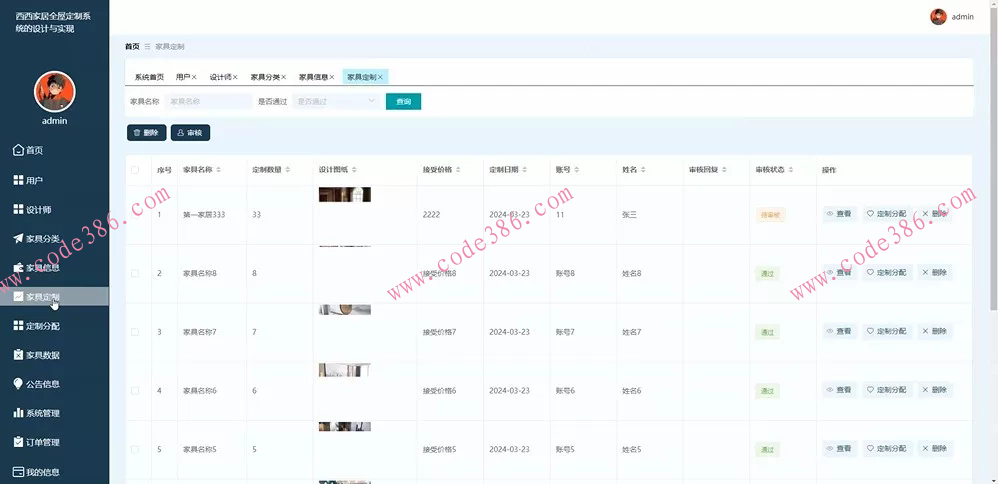This screenshot has height=484, width=998.
Task: Delete the 第一家居333 row
Action: click(x=935, y=214)
